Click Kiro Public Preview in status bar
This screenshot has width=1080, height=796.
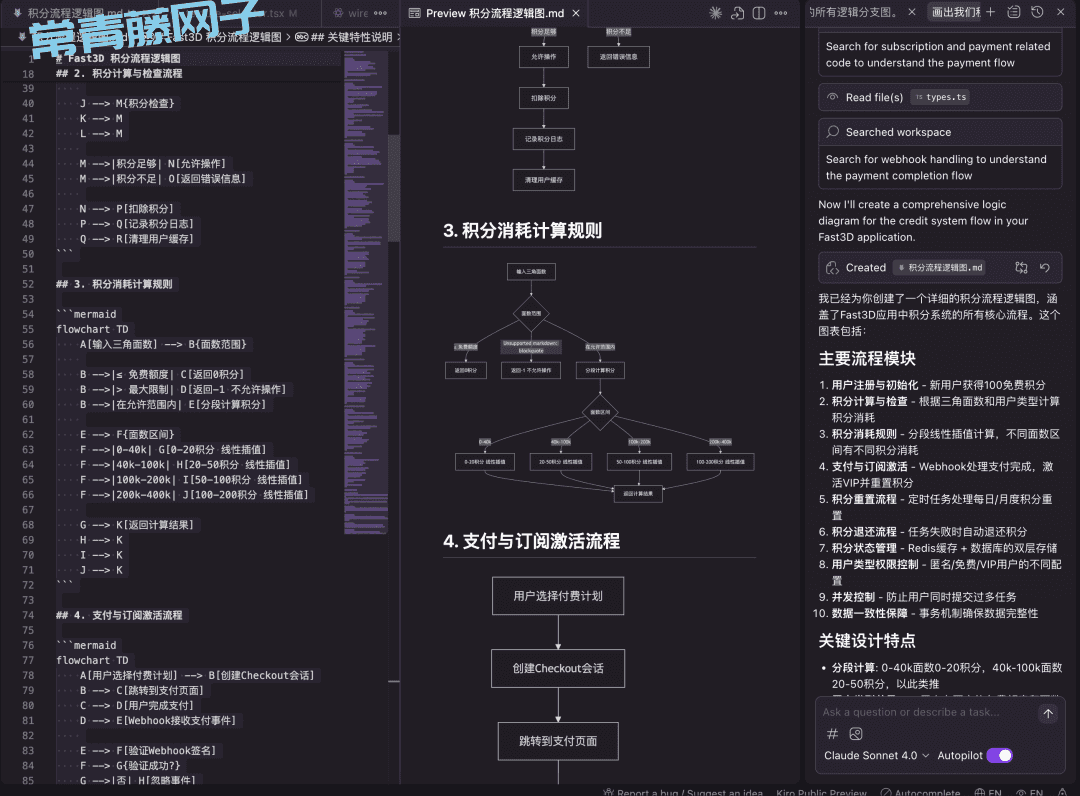[821, 792]
